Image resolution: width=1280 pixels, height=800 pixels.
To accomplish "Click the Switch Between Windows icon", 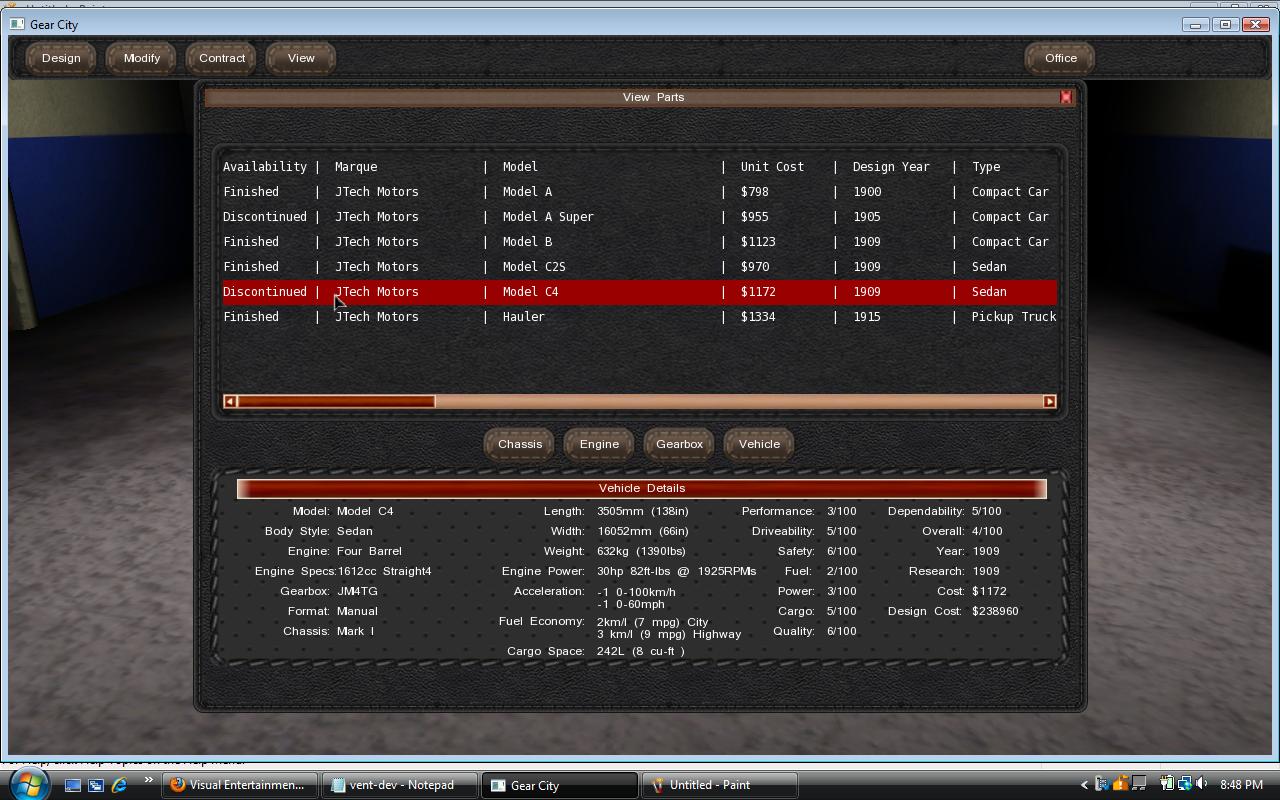I will [96, 785].
